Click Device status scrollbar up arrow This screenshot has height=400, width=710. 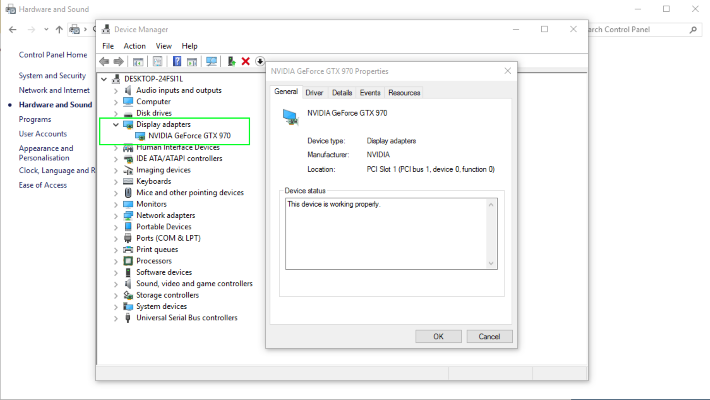[x=491, y=205]
